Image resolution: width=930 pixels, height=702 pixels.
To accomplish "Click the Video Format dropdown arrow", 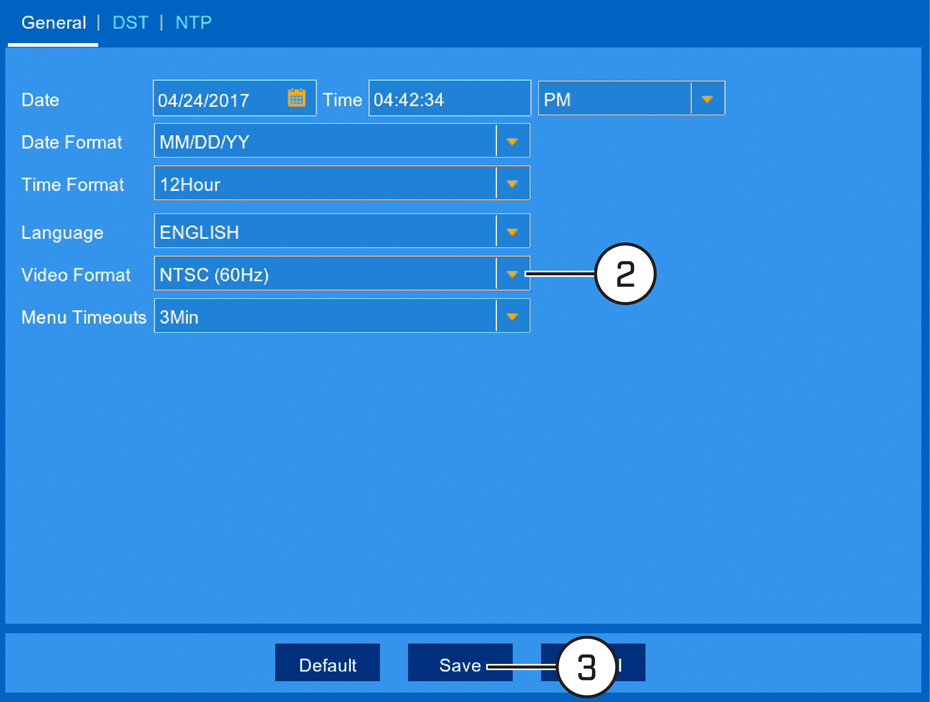I will pos(512,274).
